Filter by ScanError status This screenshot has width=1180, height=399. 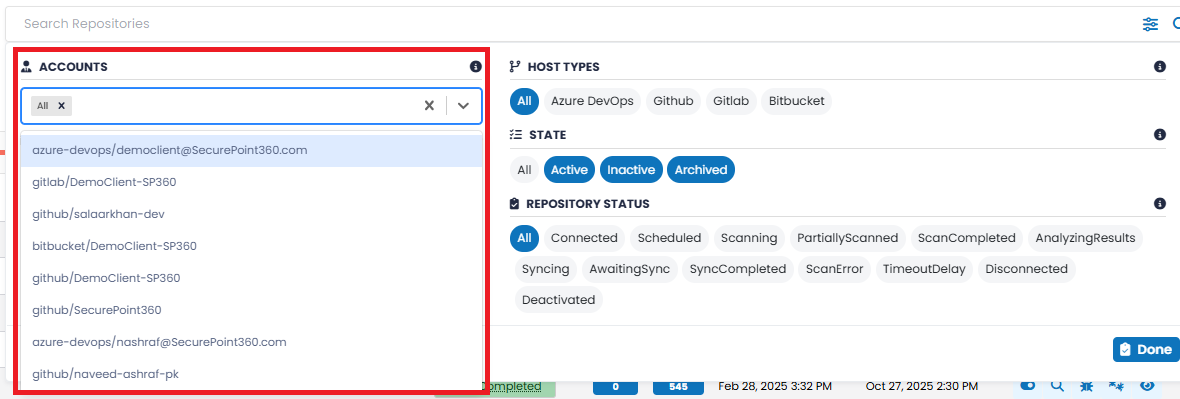[835, 270]
